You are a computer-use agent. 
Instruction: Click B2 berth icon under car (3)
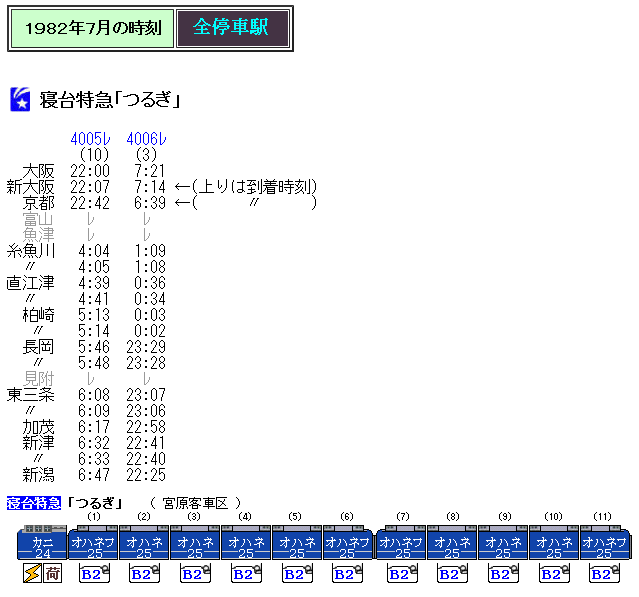click(195, 573)
